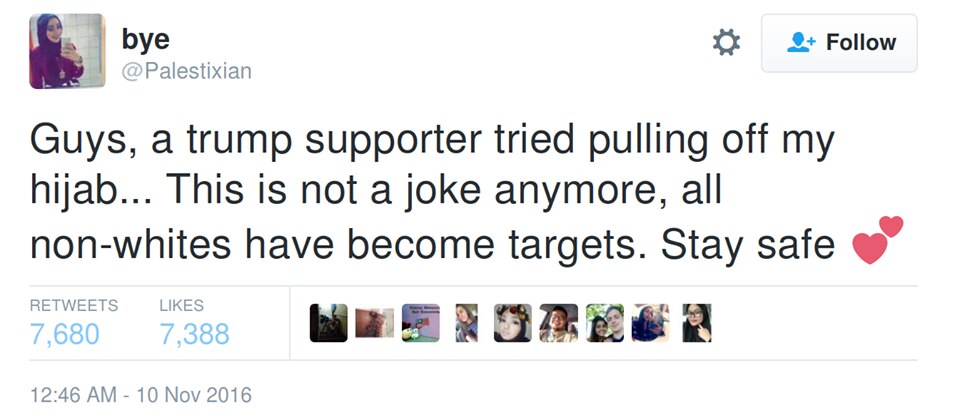Screen dimensions: 960x420
Task: Click the first liker avatar, dark photo
Action: pos(328,322)
